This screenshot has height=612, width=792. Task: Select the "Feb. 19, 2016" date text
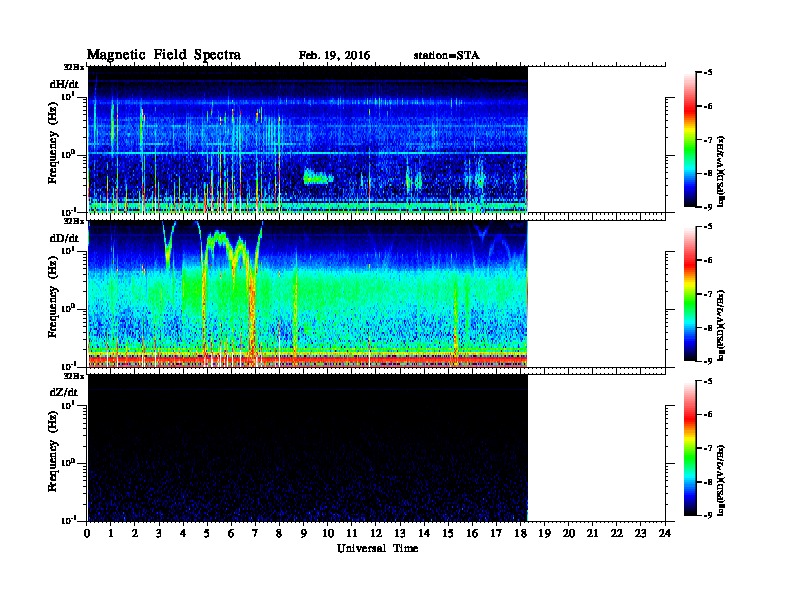[x=334, y=56]
